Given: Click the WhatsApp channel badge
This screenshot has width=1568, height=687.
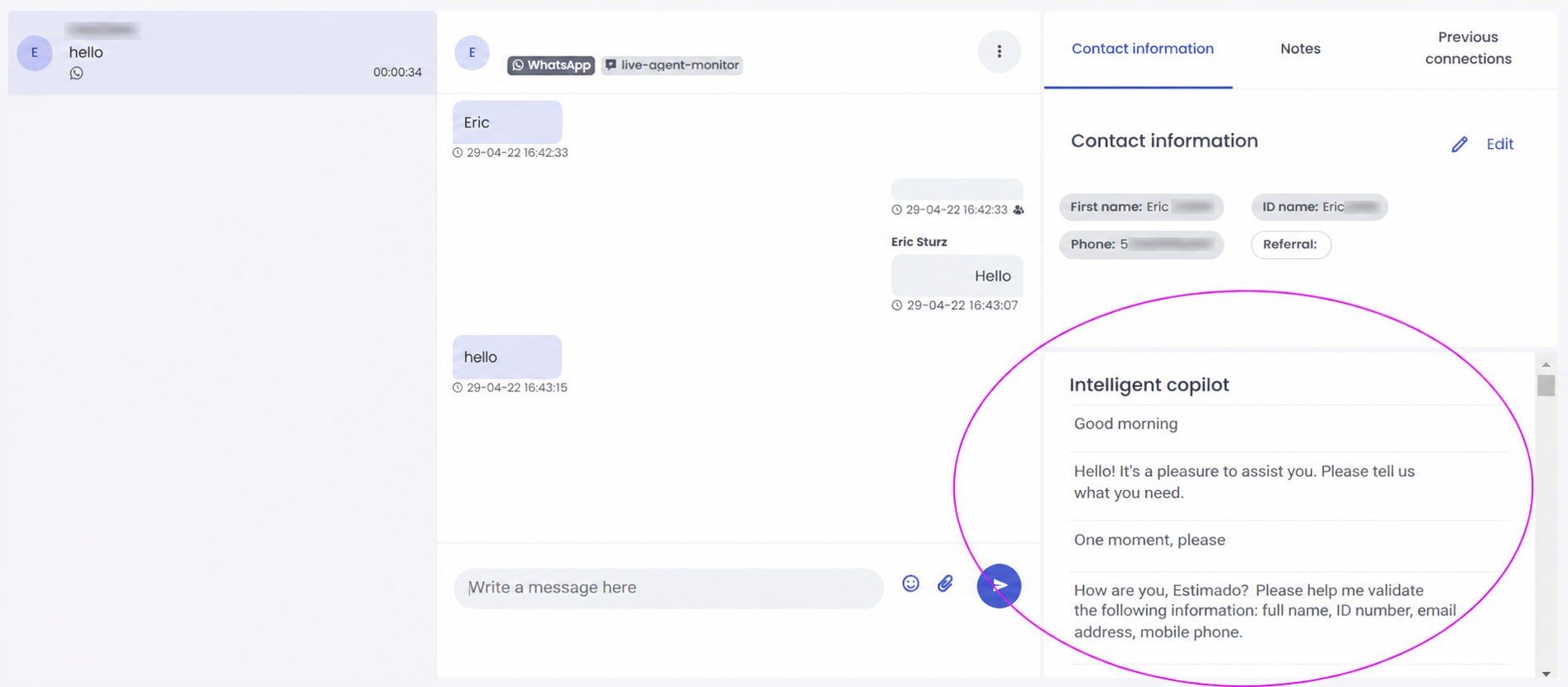Looking at the screenshot, I should (551, 65).
